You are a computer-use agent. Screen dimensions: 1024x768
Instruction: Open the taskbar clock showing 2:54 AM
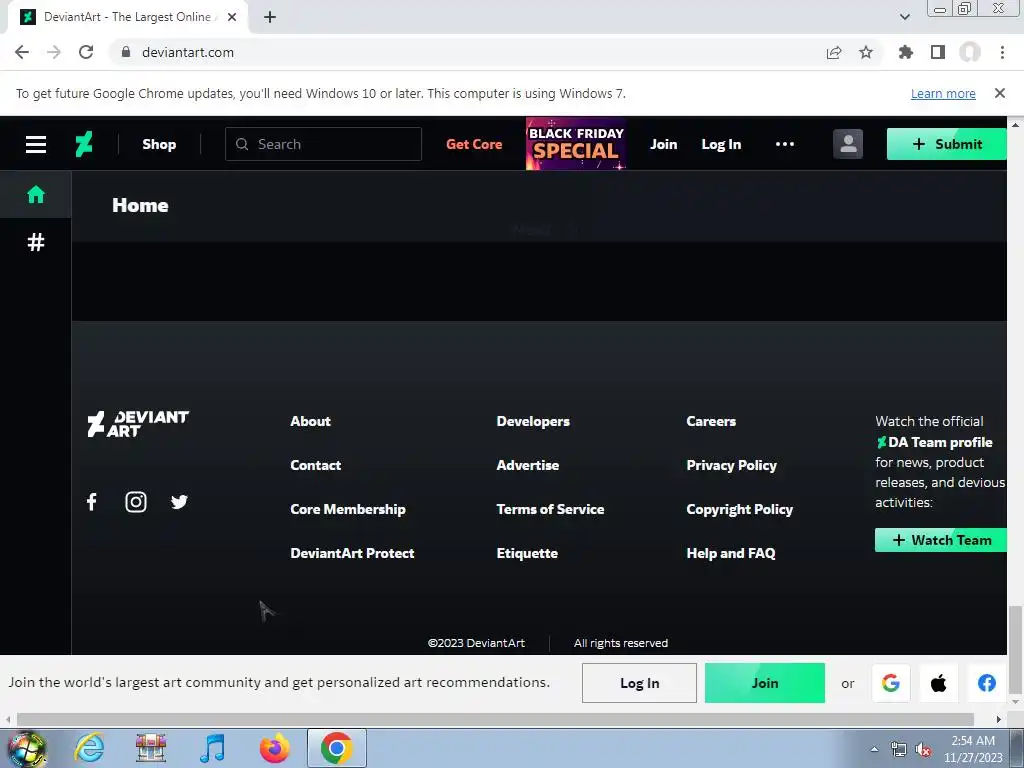(973, 749)
